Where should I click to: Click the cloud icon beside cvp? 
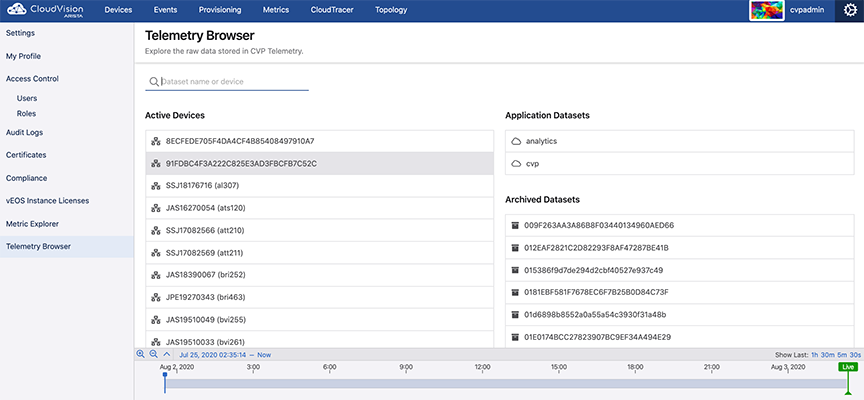coord(516,164)
